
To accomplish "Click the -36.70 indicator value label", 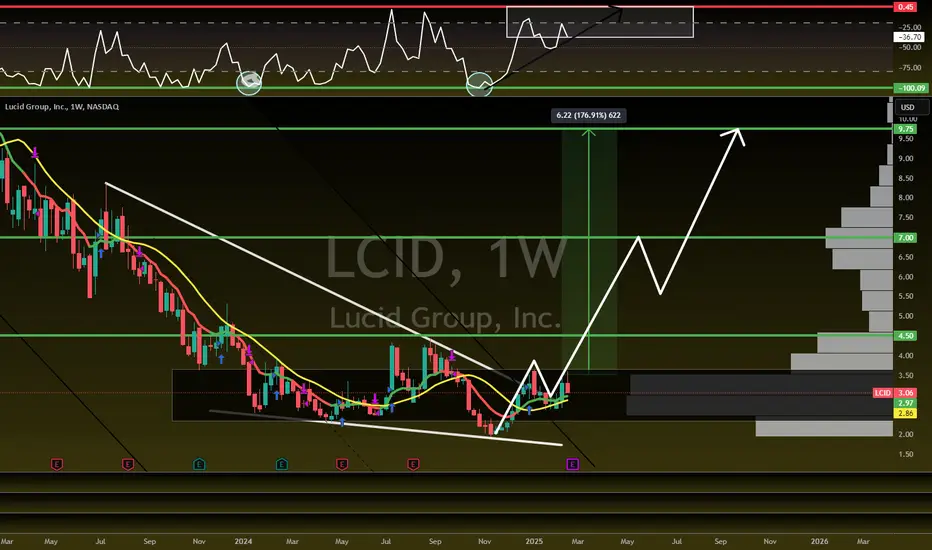I will tap(909, 37).
